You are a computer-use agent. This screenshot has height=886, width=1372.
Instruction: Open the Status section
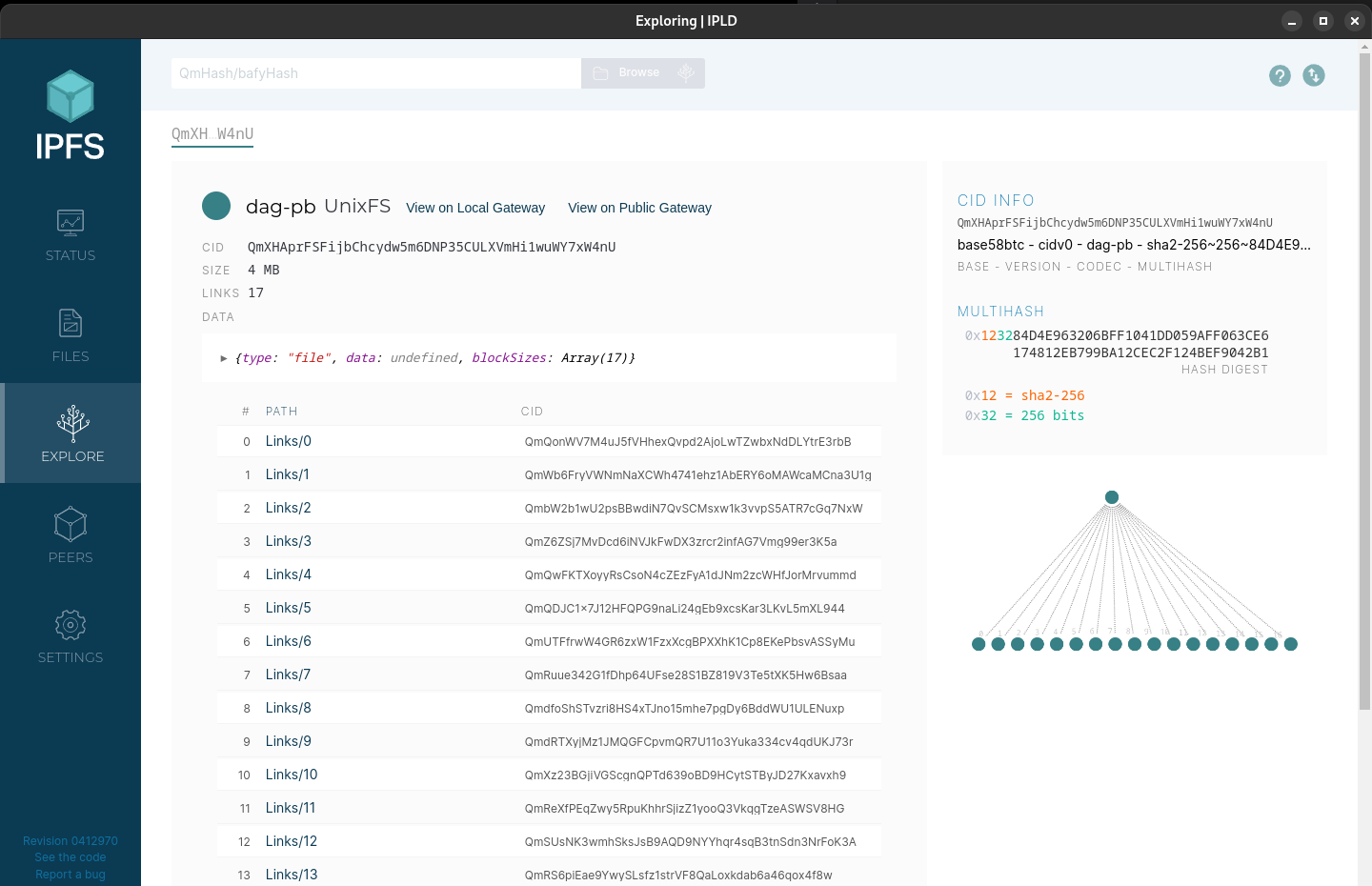click(x=71, y=235)
